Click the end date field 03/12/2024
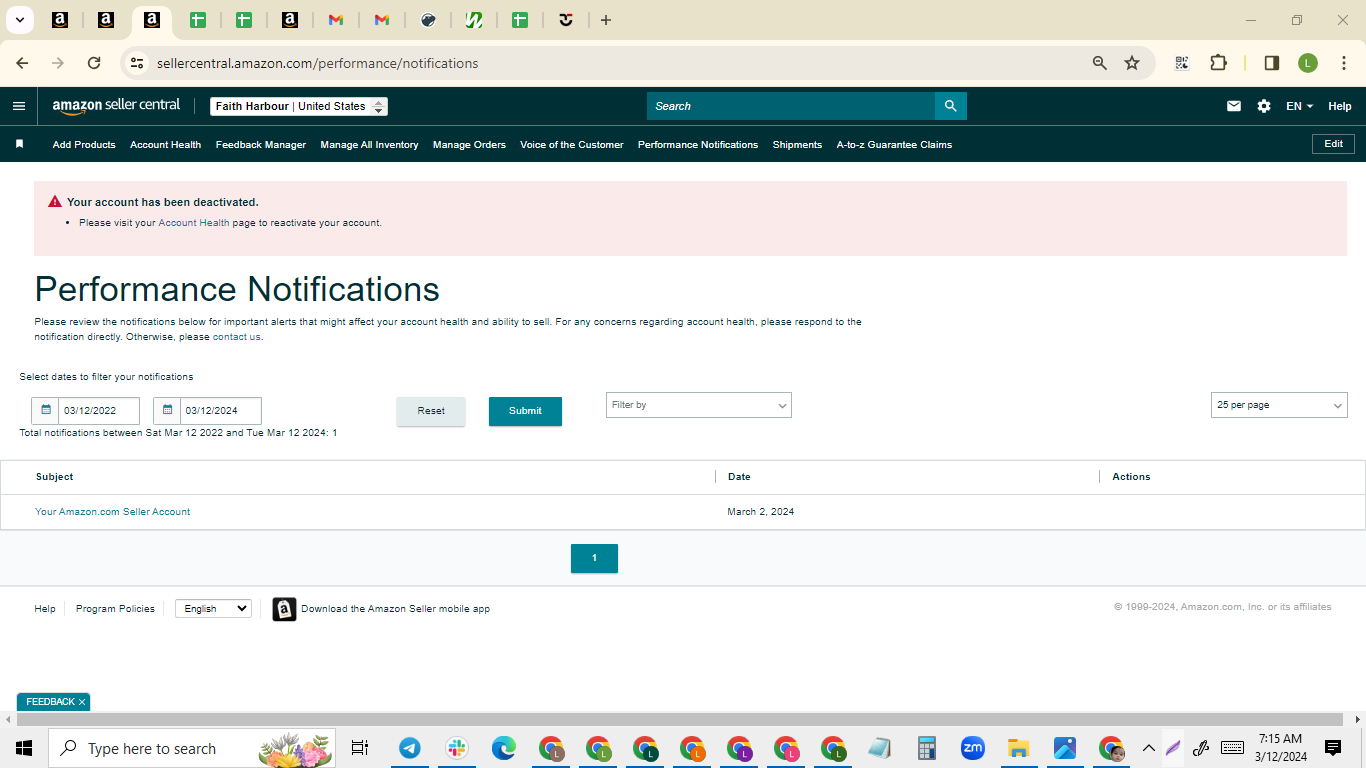 [x=221, y=410]
